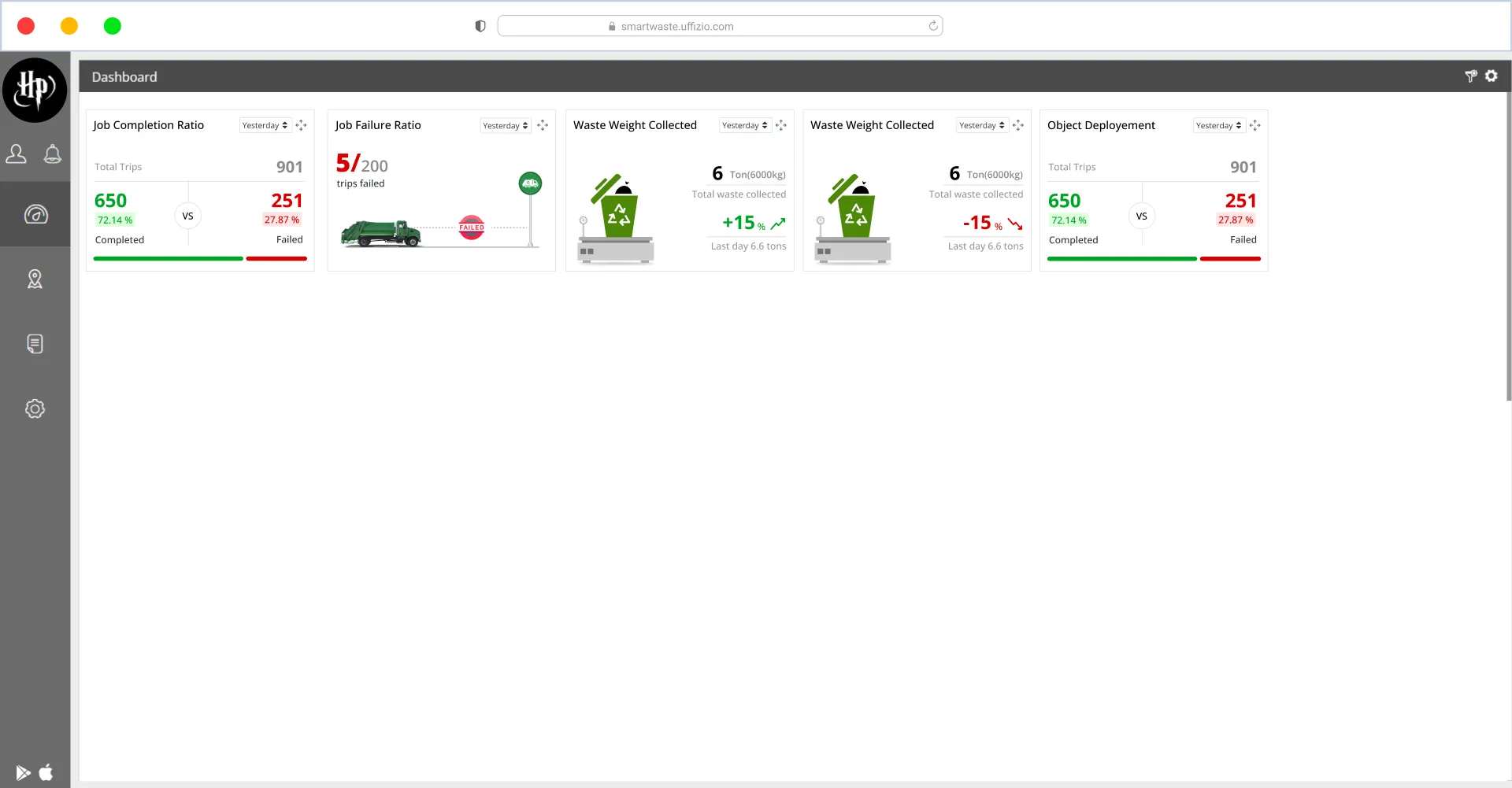Click the green completed progress bar in Job Completion Ratio
The width and height of the screenshot is (1512, 788).
tap(168, 258)
